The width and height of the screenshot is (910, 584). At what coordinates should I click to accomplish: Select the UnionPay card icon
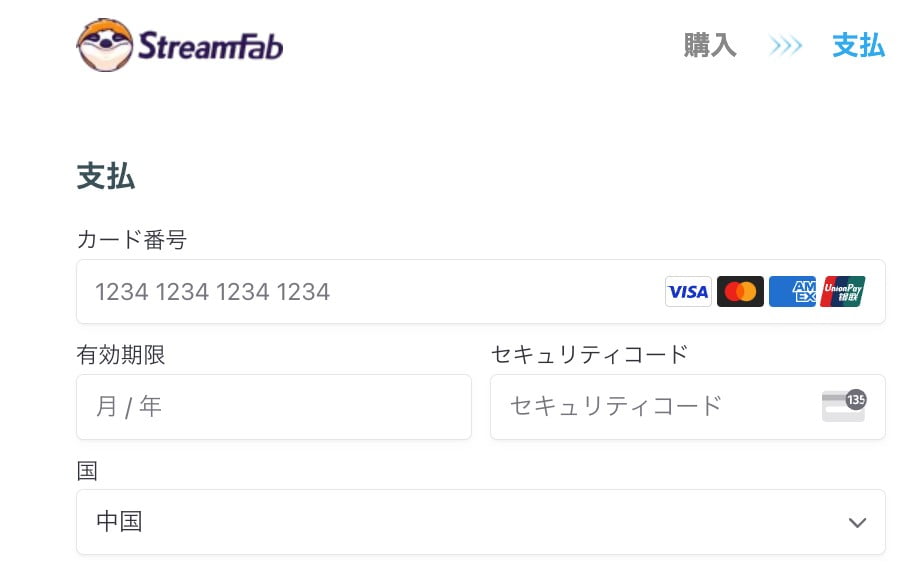pos(843,291)
